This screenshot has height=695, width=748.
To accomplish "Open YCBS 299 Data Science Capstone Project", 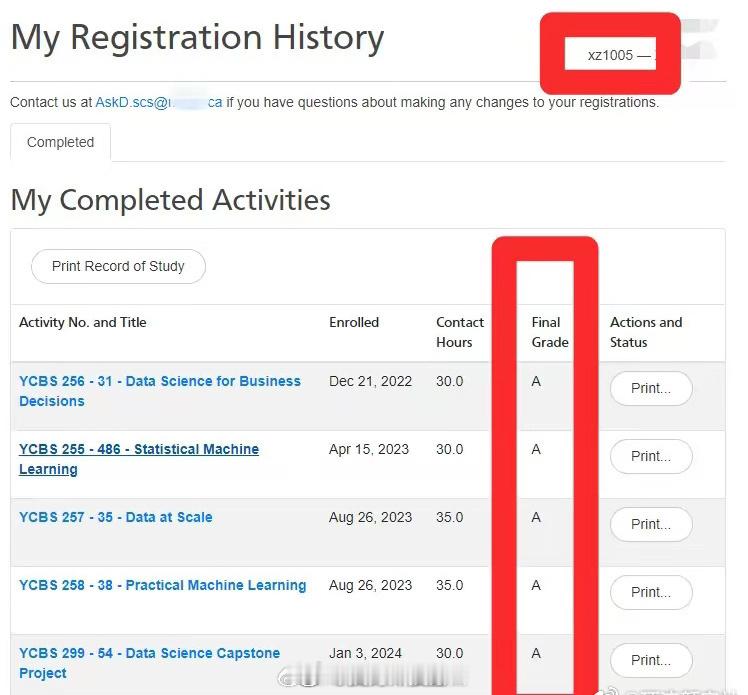I will coord(149,663).
